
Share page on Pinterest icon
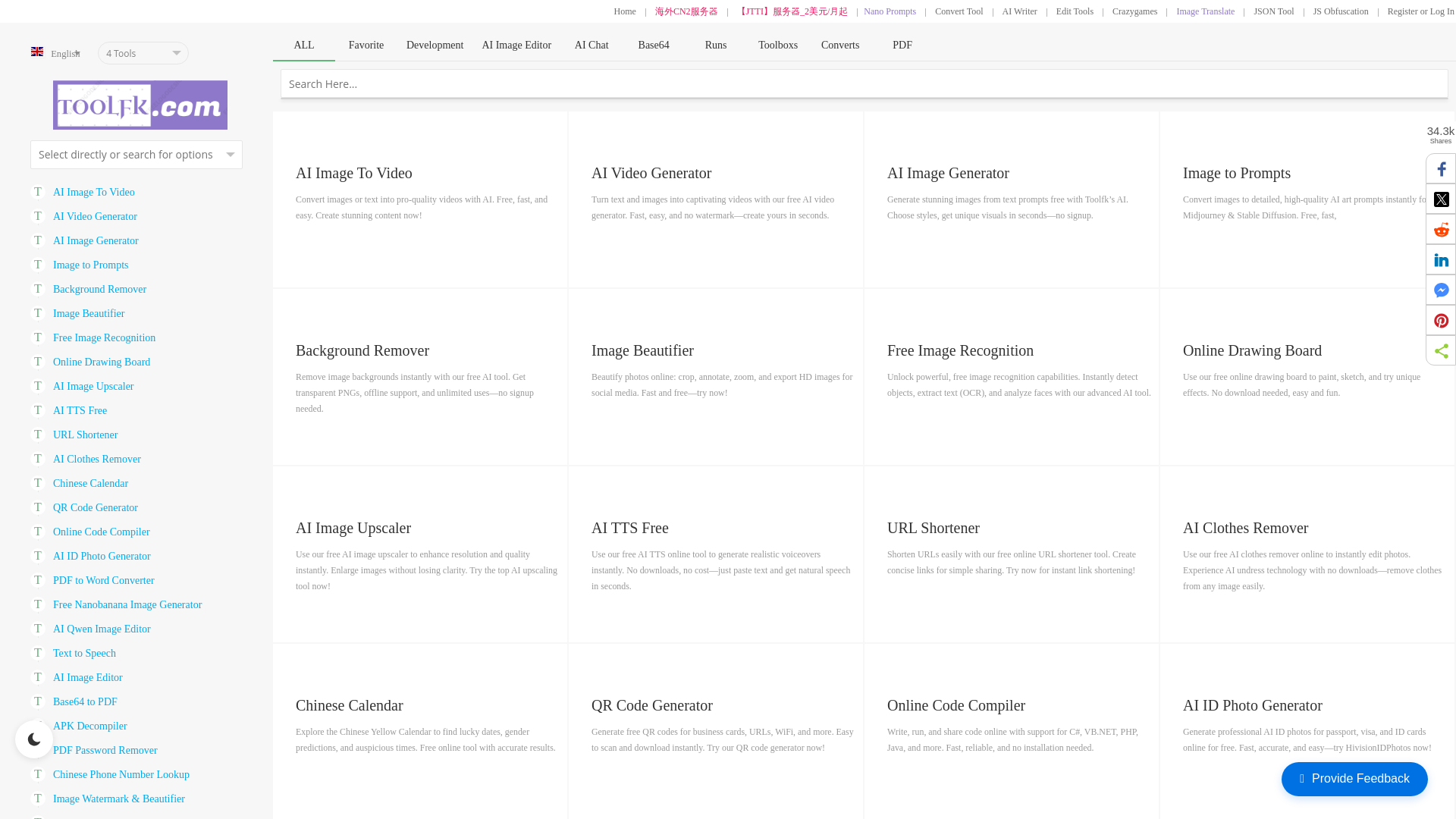pos(1441,321)
